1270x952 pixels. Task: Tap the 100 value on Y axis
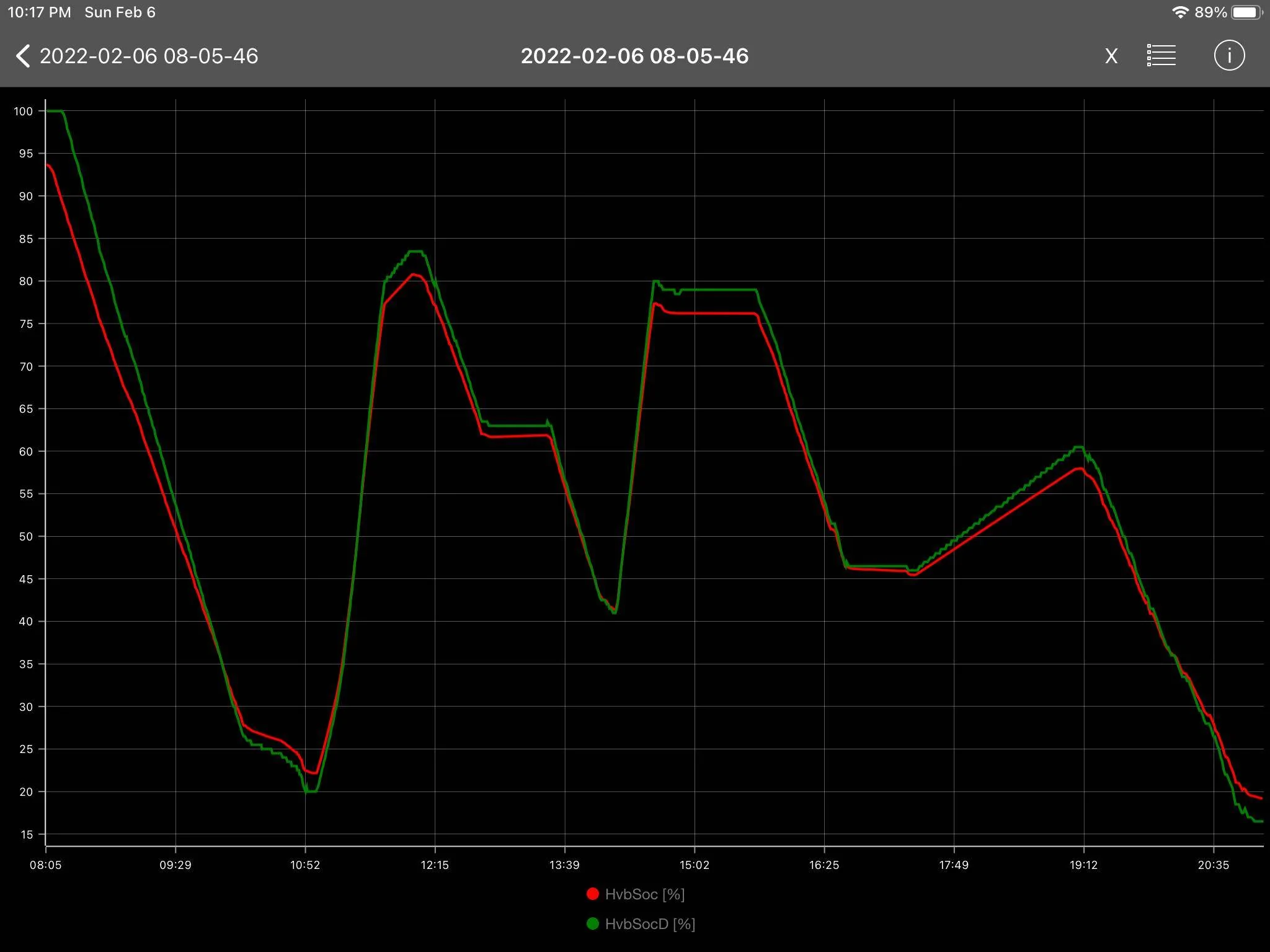24,111
